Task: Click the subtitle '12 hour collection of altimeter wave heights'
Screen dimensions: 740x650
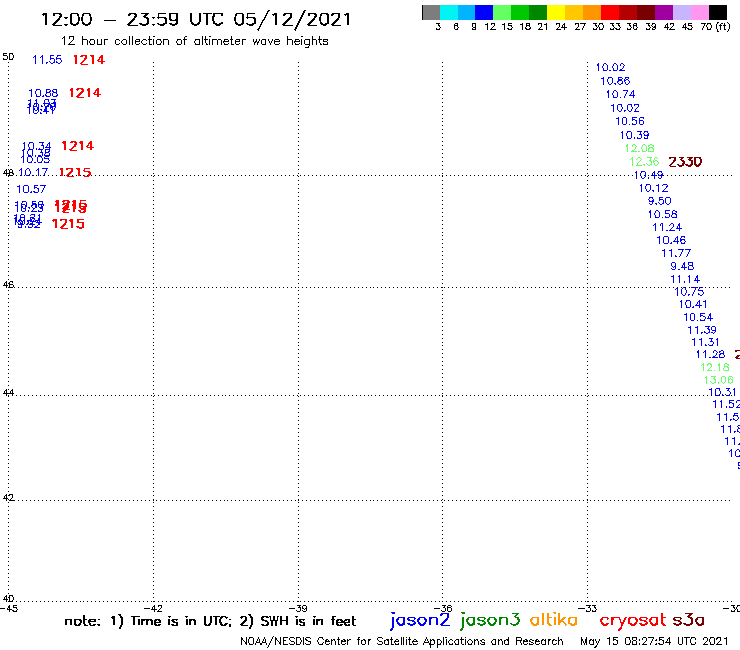Action: click(x=194, y=41)
